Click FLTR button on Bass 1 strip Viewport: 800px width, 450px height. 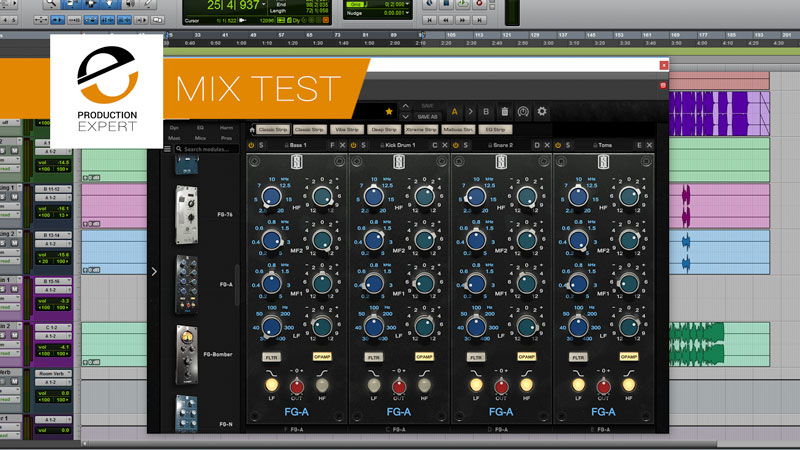[x=271, y=357]
